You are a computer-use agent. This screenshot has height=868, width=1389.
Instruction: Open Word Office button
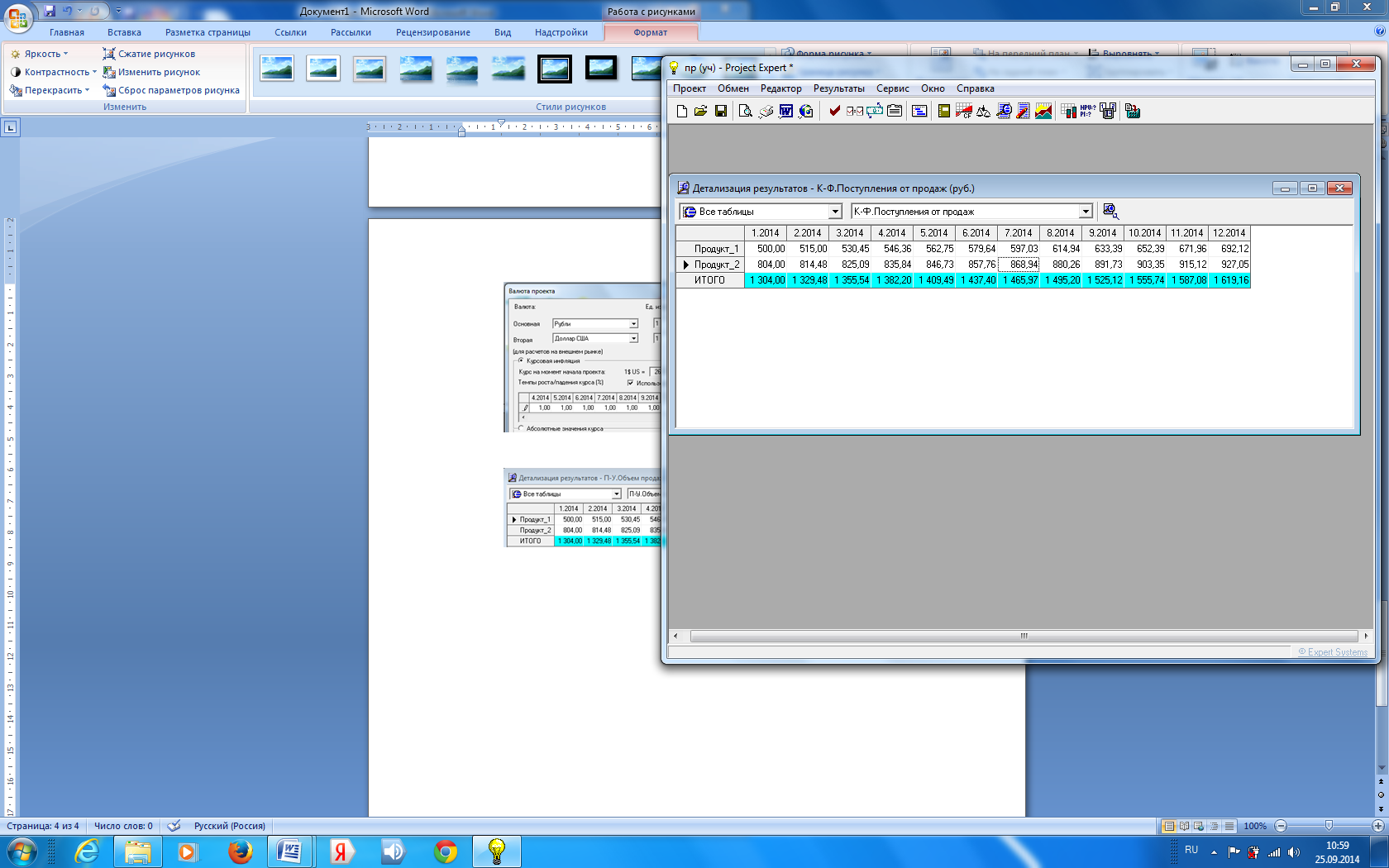pyautogui.click(x=18, y=18)
